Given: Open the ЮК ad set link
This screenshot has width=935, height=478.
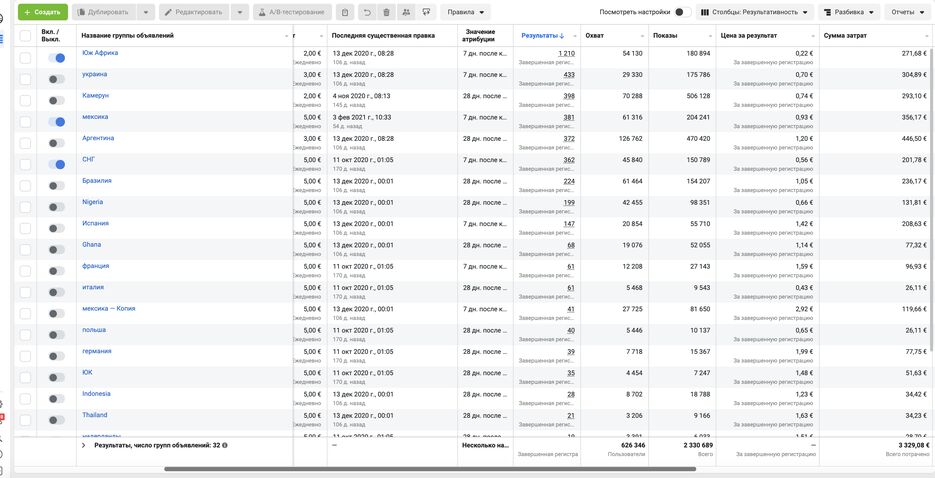Looking at the screenshot, I should pos(87,373).
